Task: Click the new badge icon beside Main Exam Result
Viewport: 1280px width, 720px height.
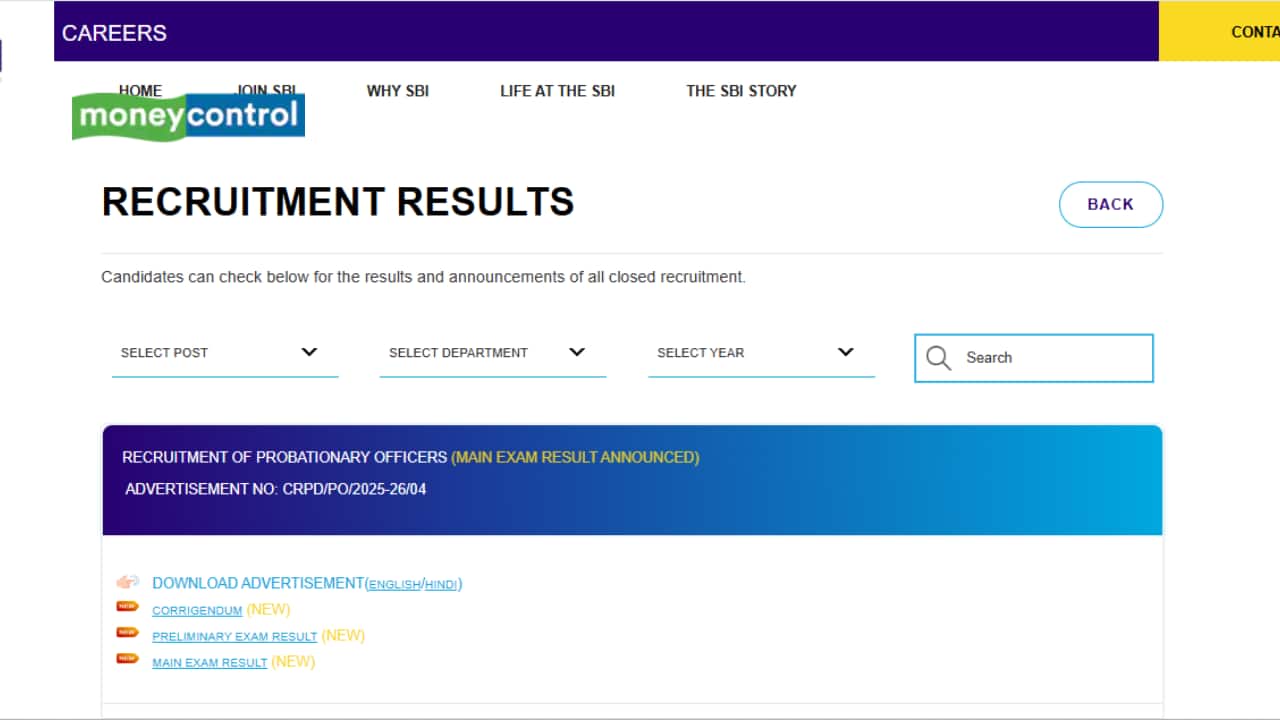Action: tap(127, 658)
